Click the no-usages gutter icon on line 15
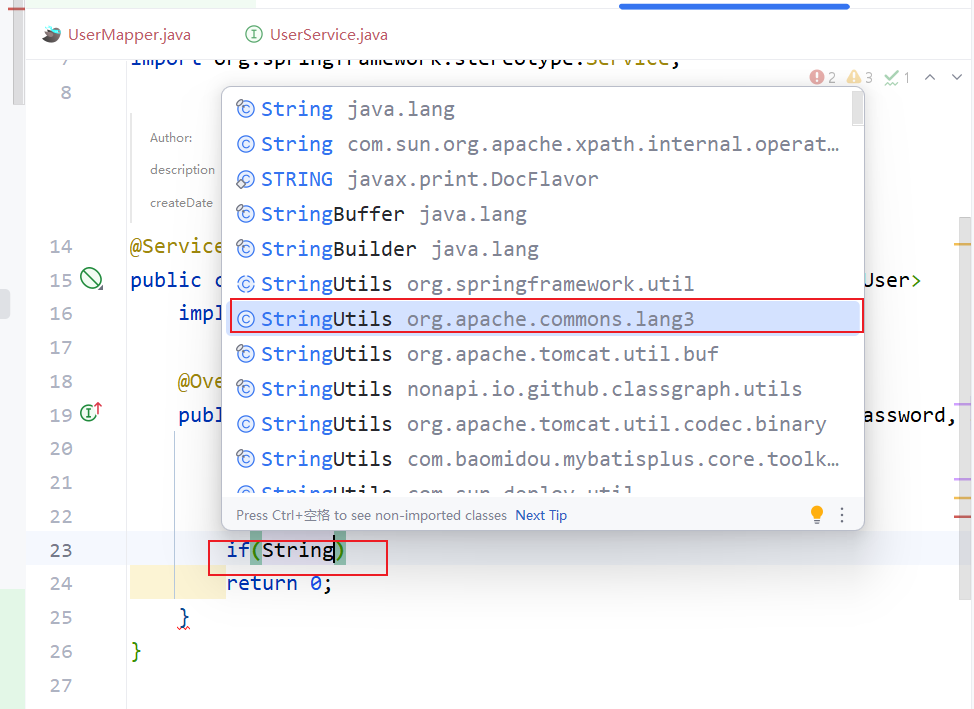974x709 pixels. point(91,278)
